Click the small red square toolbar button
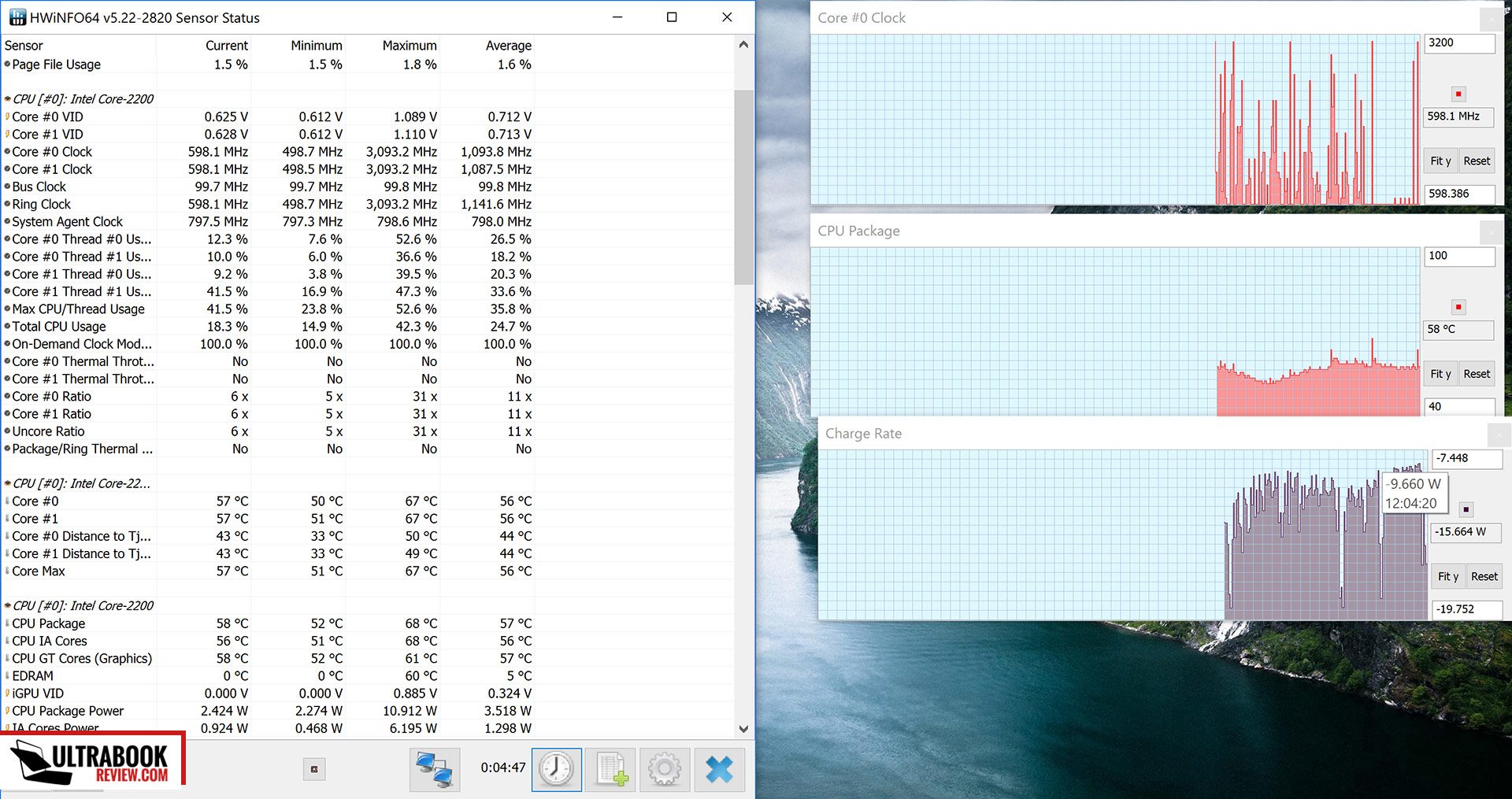The width and height of the screenshot is (1512, 799). 314,769
